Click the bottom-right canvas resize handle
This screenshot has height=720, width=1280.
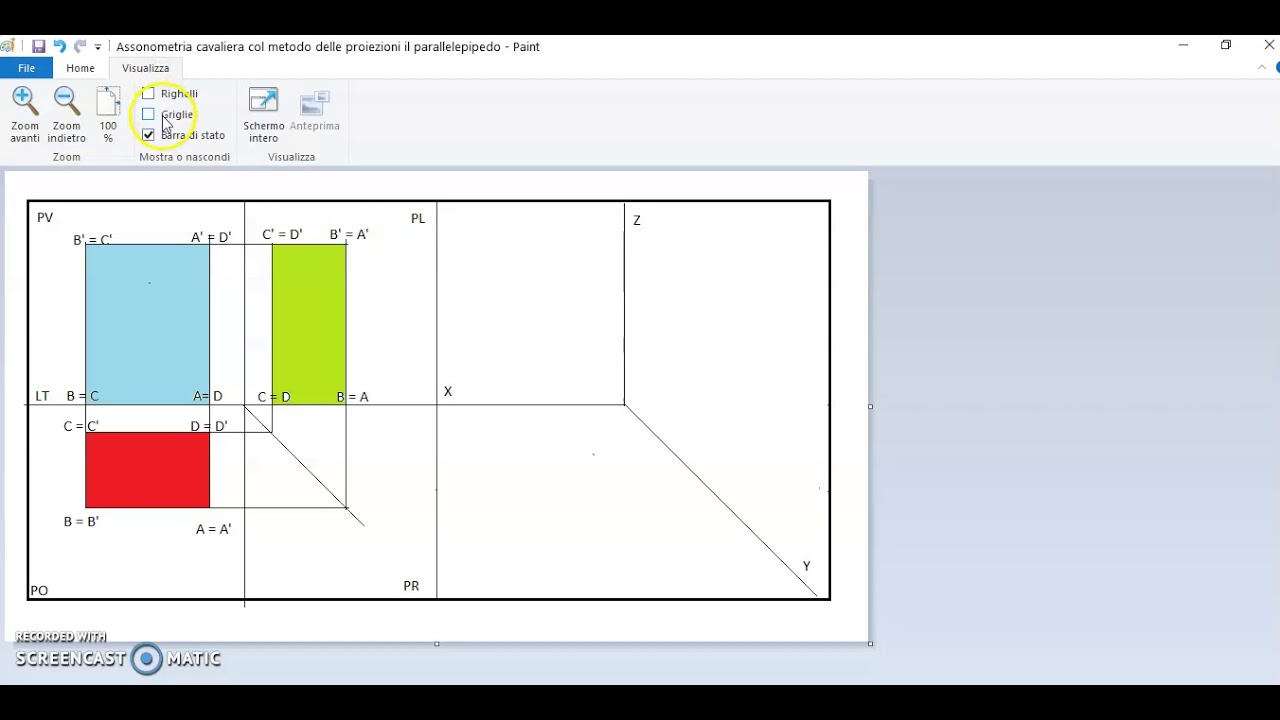point(870,643)
